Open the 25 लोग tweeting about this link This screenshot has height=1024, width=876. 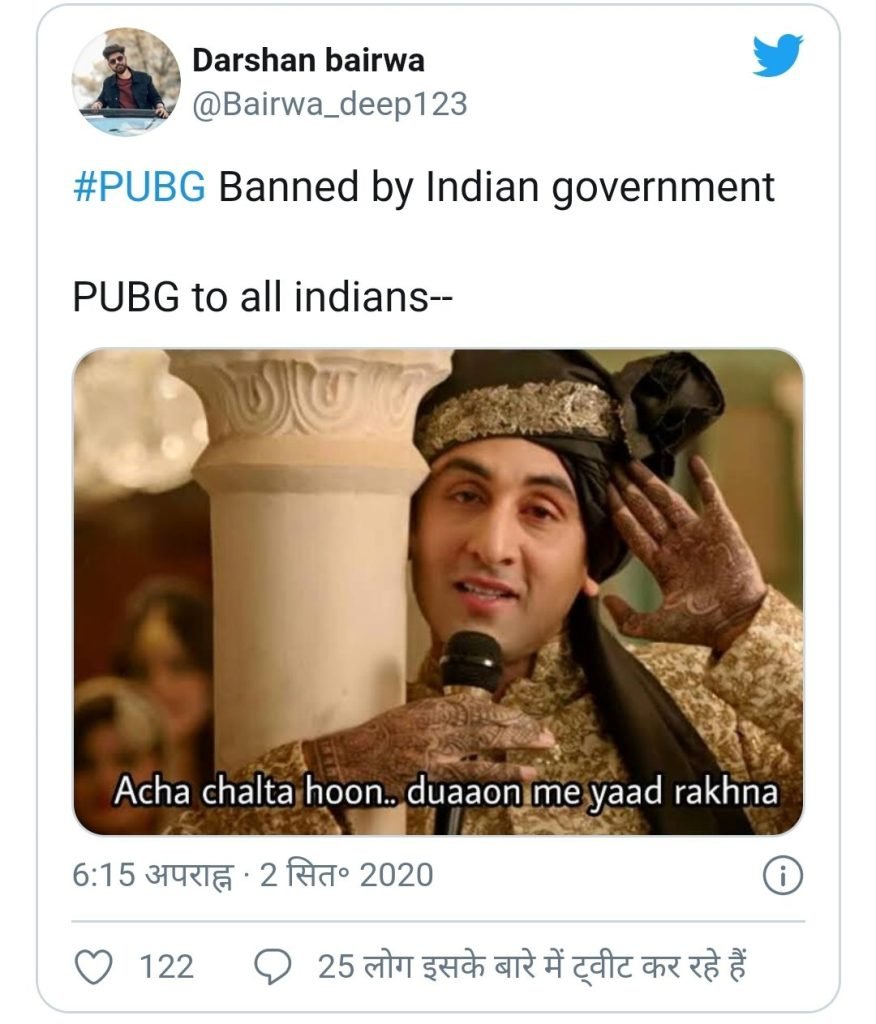[x=532, y=967]
